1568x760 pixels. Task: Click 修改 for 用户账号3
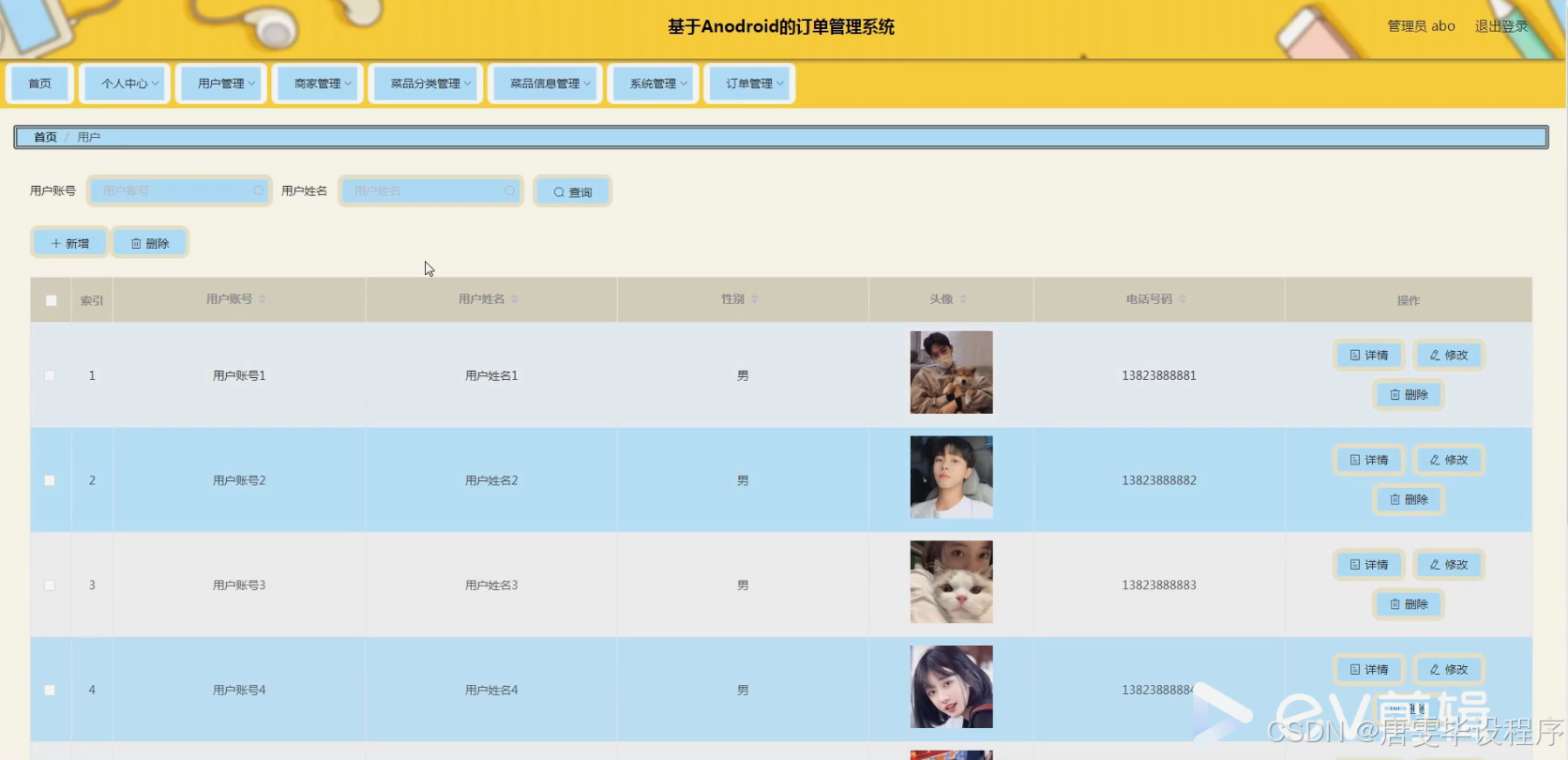coord(1449,565)
